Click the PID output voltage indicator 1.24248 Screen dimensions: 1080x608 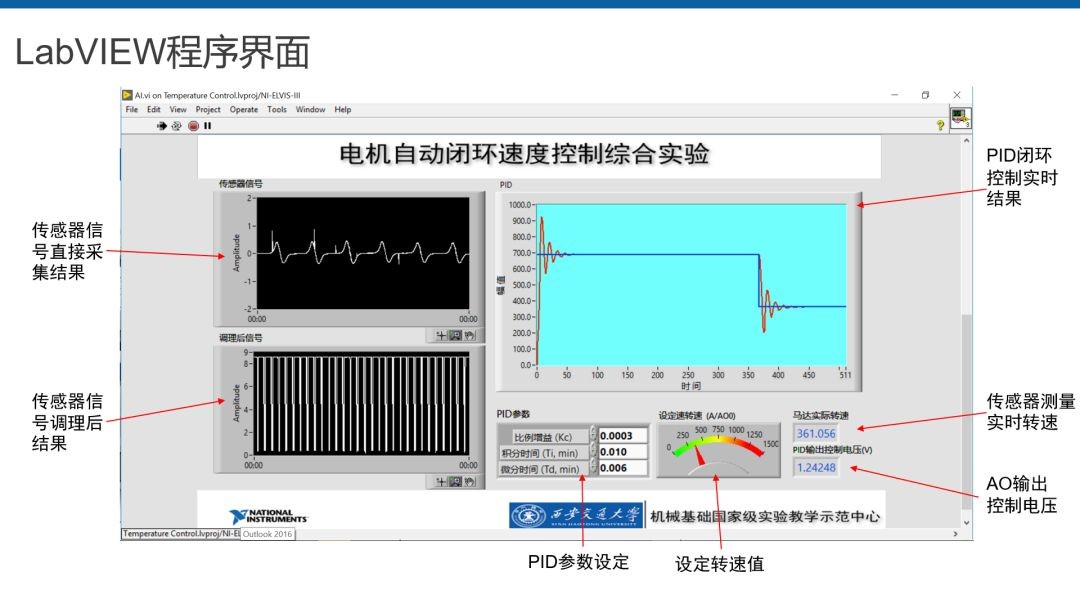pos(816,468)
